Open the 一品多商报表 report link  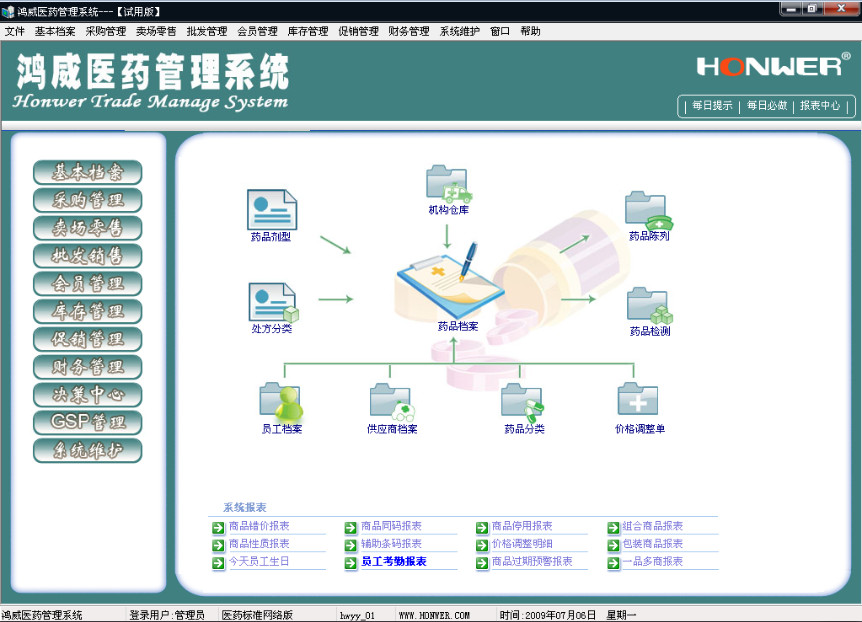click(x=653, y=562)
